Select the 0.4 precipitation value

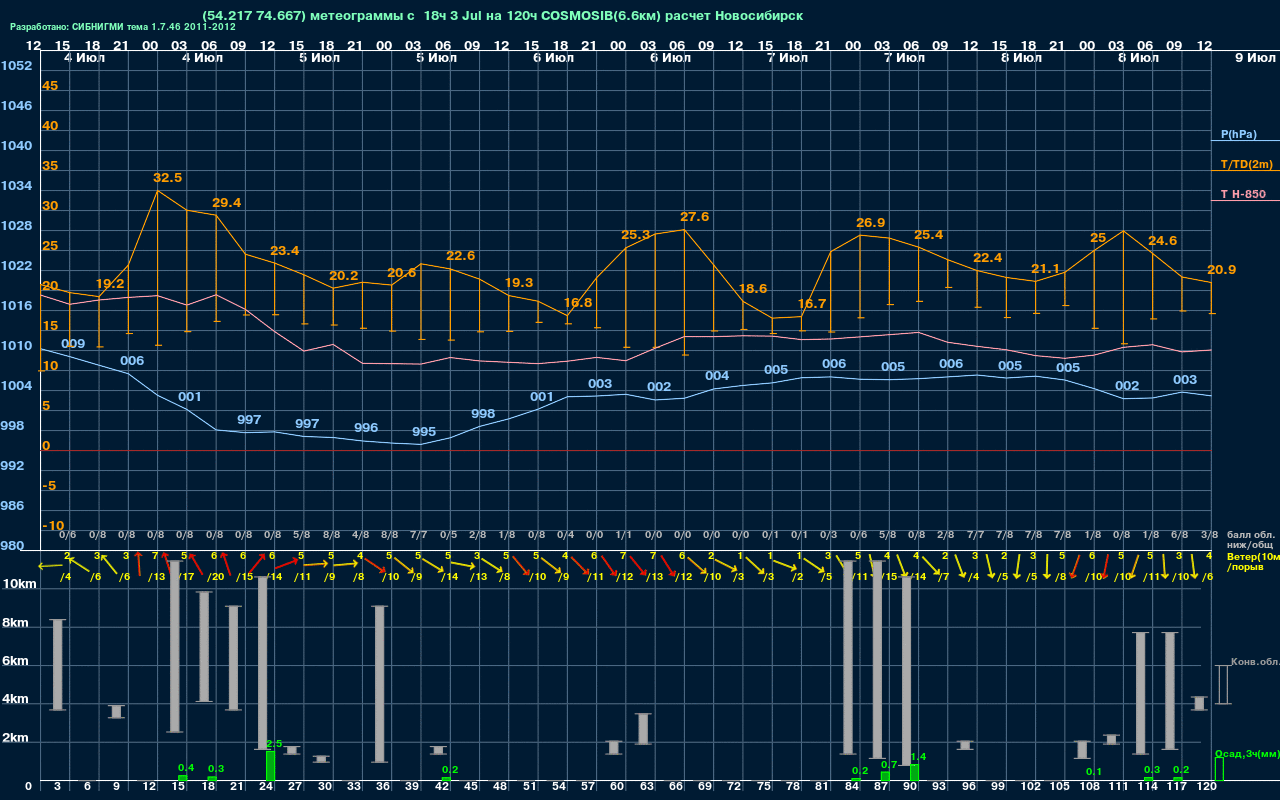[x=186, y=768]
